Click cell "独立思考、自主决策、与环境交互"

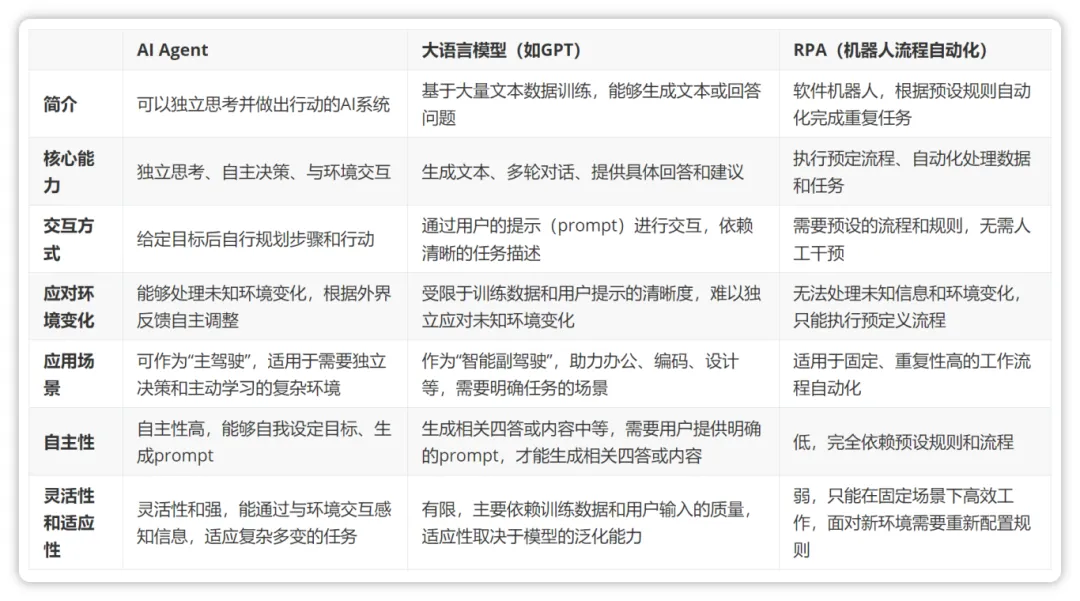coord(263,172)
